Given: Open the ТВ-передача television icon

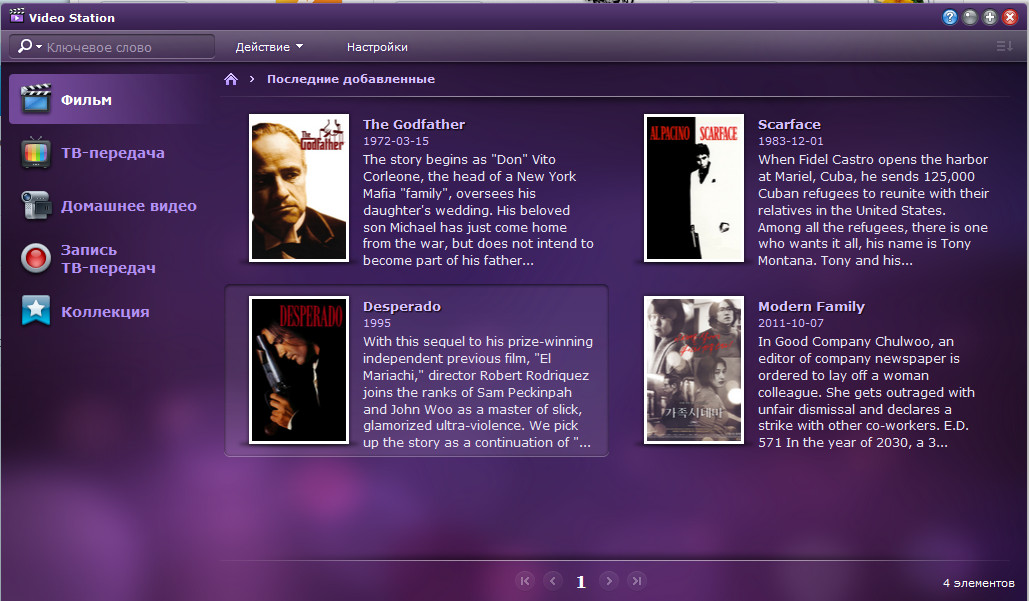Looking at the screenshot, I should click(36, 153).
